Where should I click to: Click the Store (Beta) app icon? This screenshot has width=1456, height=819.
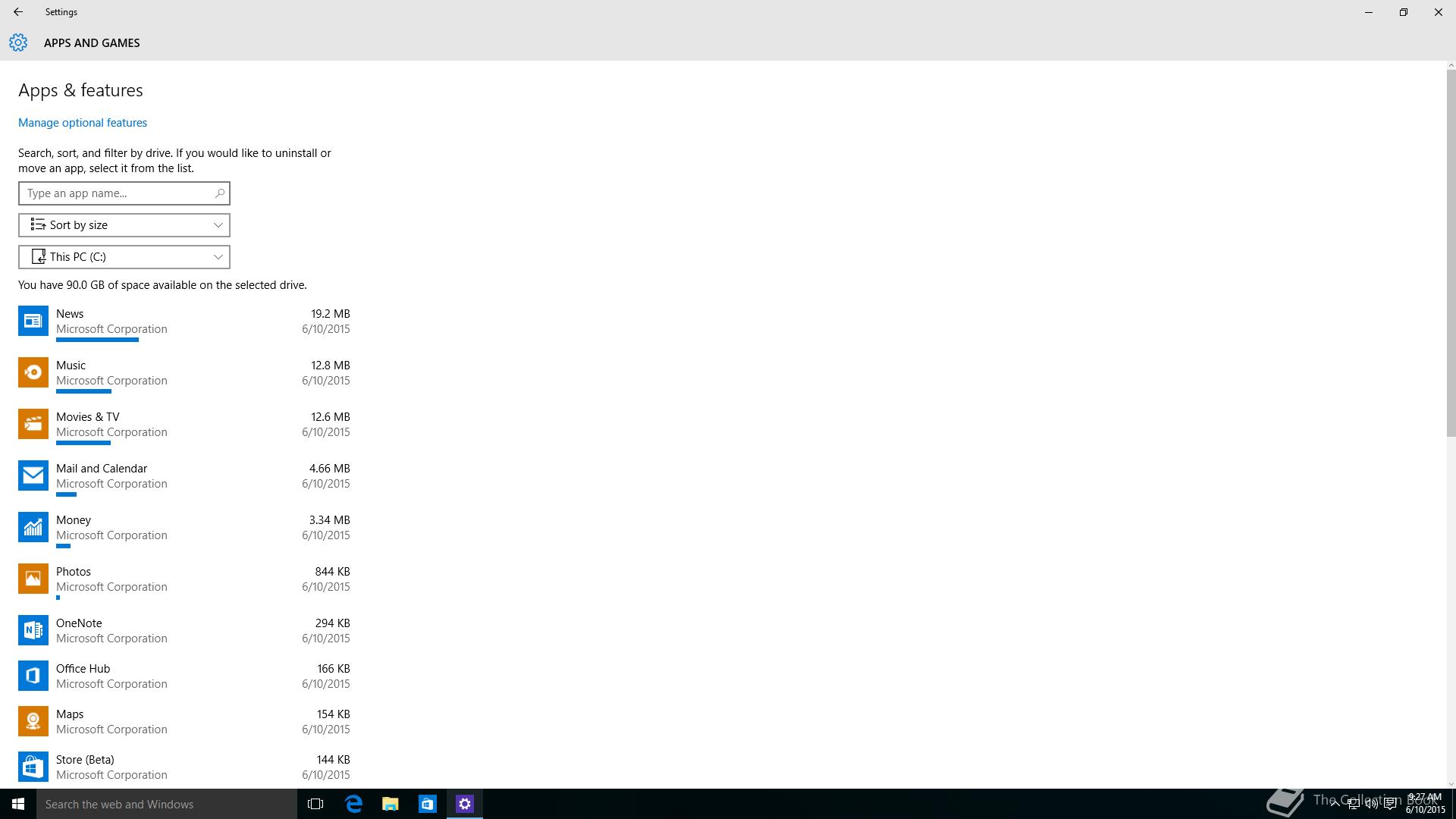(33, 767)
